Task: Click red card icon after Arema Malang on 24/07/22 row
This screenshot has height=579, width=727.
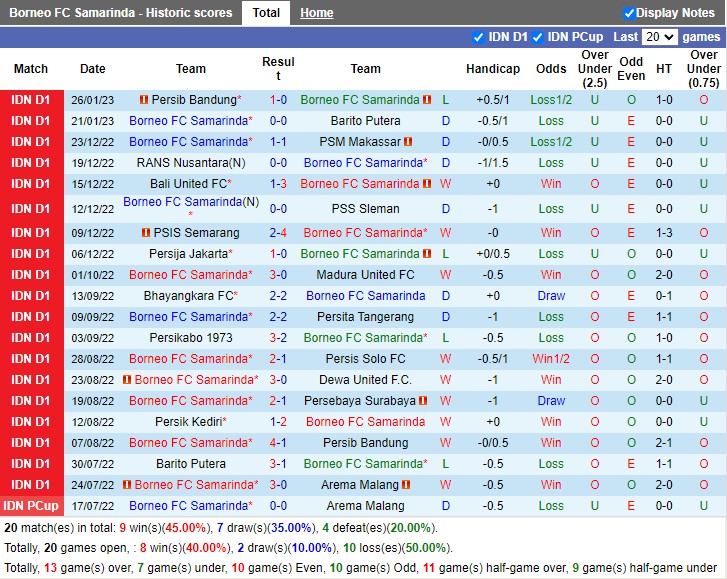Action: (406, 485)
